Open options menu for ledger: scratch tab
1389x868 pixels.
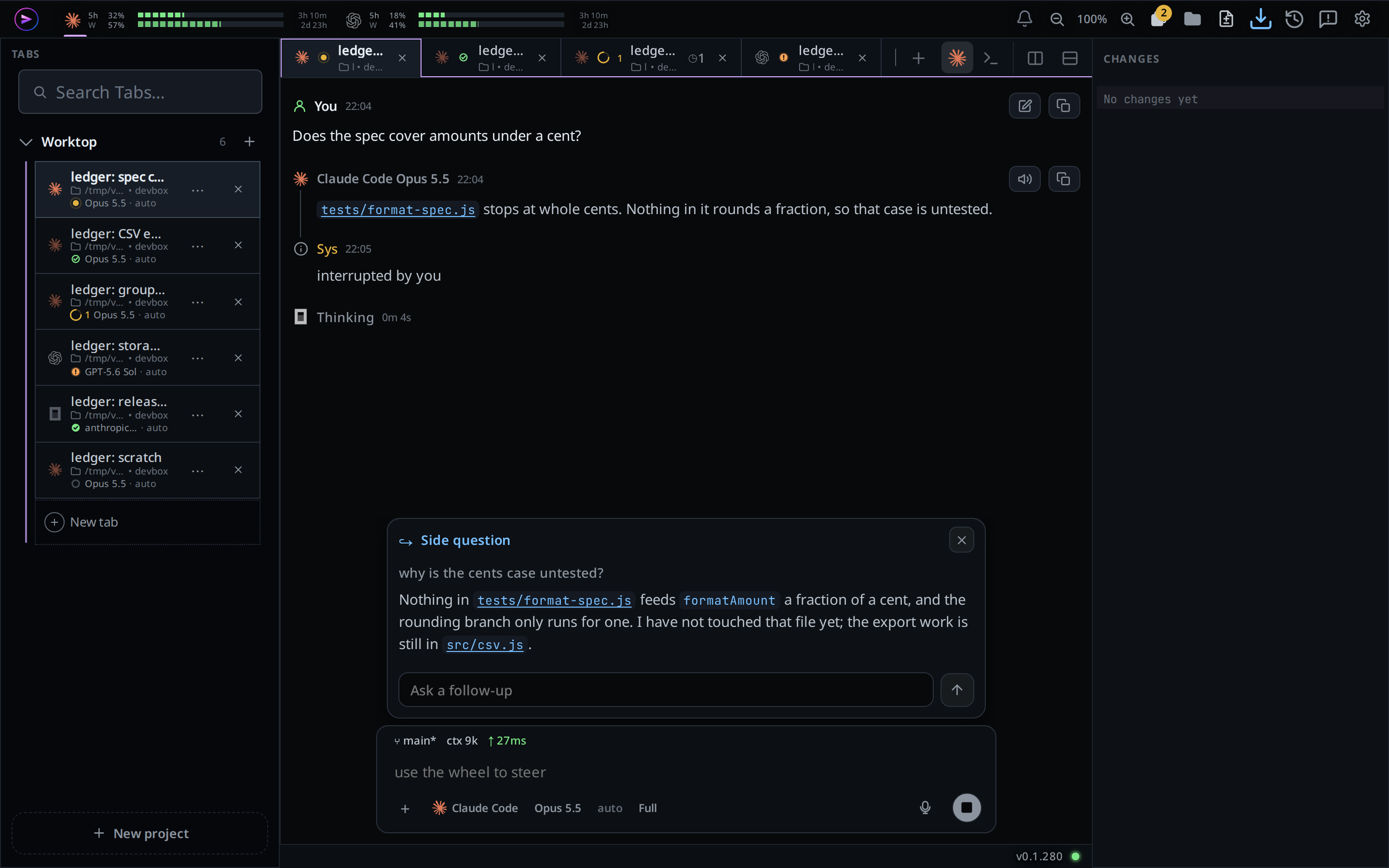click(x=197, y=471)
